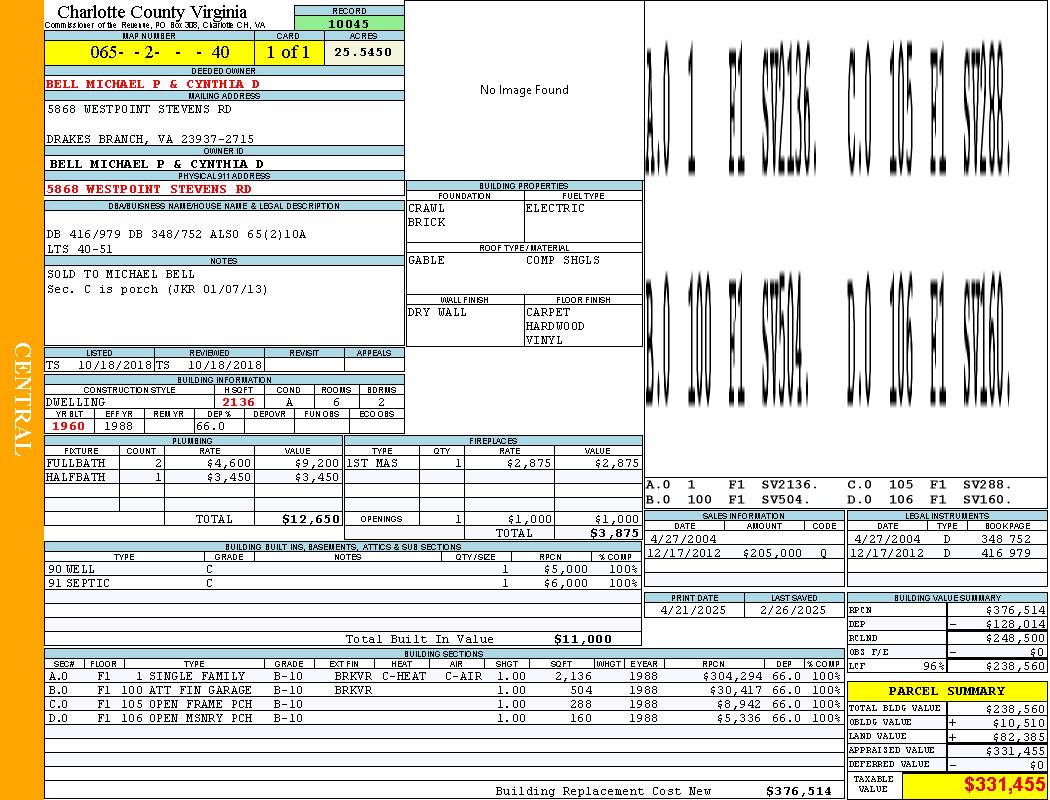Screen dimensions: 1050x800
Task: Click Total Built In Value $11,000
Action: (583, 639)
